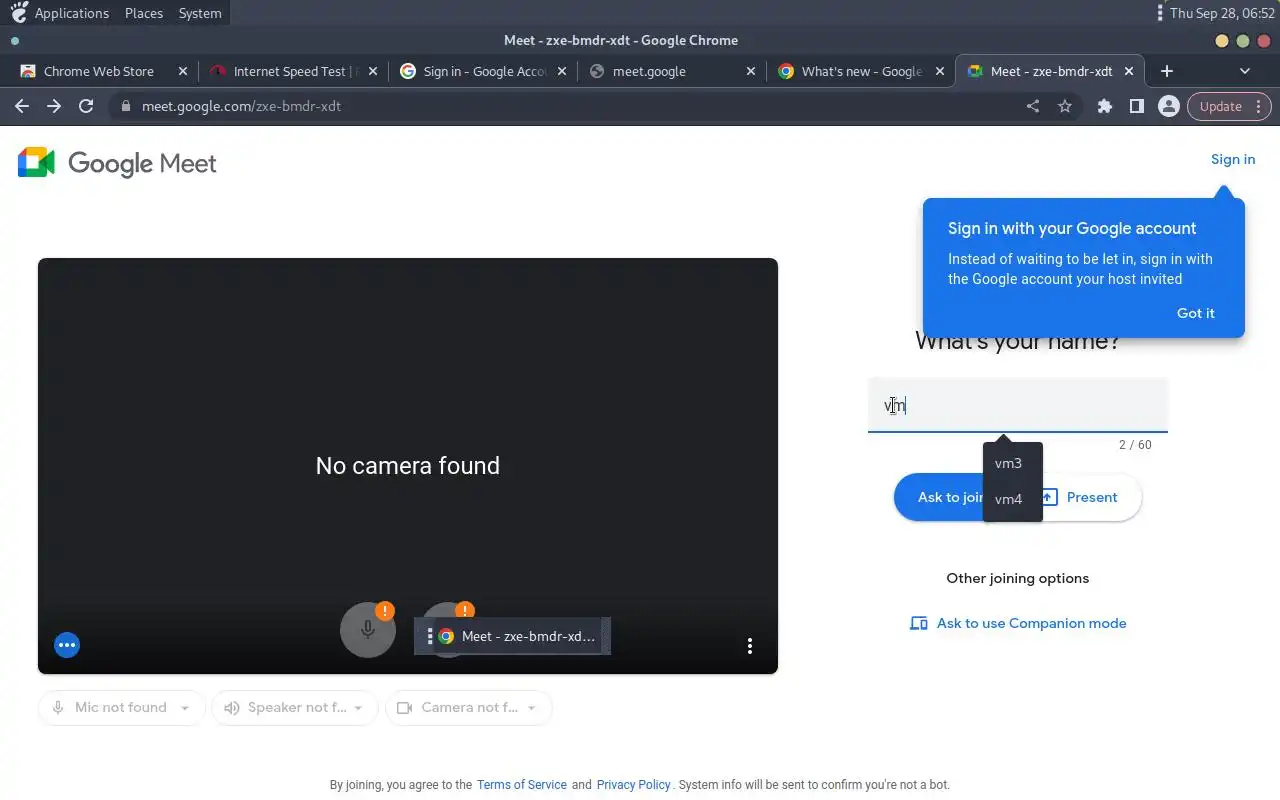Go back in browser history
The image size is (1280, 800).
[x=22, y=106]
